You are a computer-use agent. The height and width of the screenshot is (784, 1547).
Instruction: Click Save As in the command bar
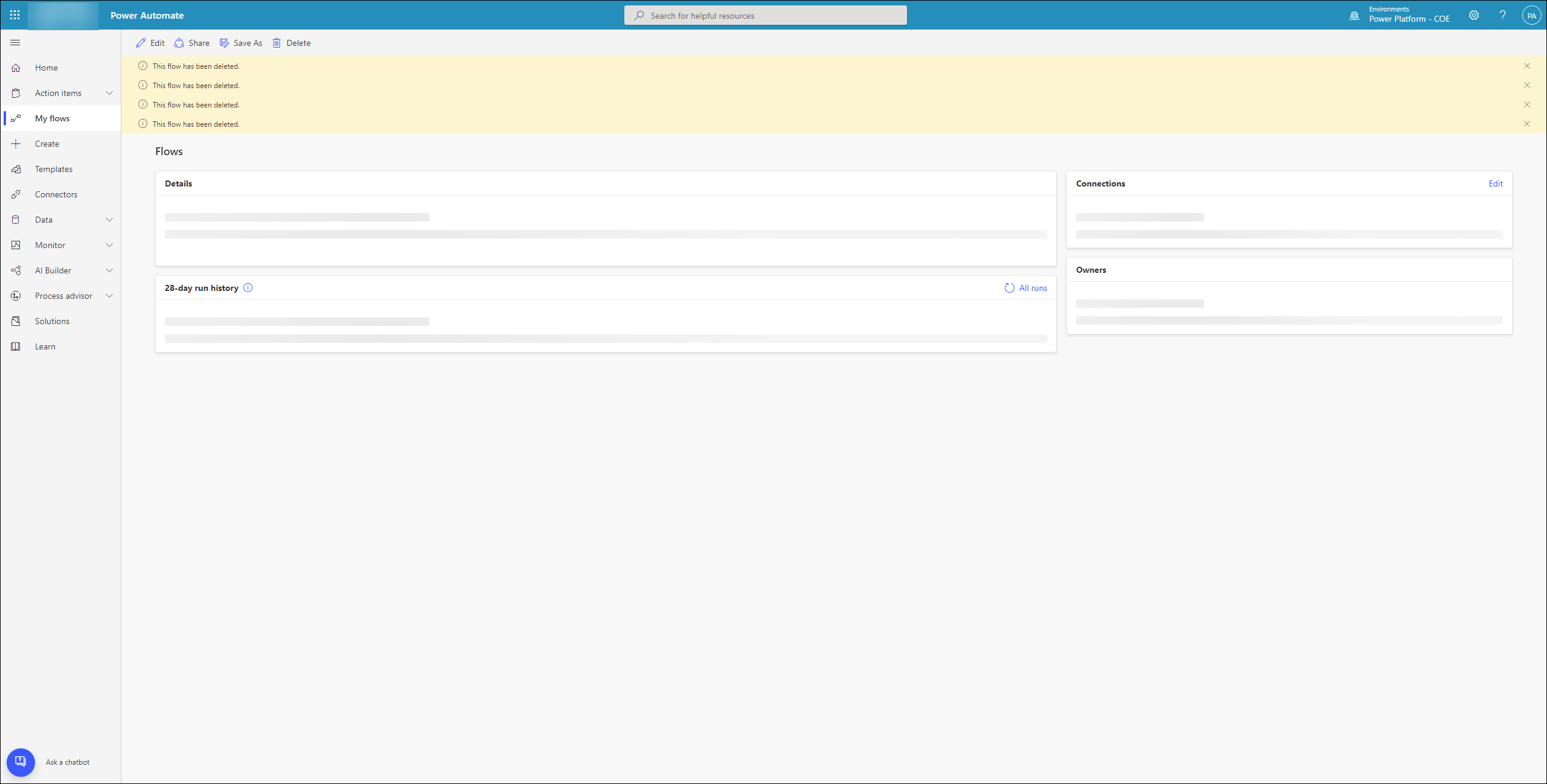pyautogui.click(x=241, y=43)
